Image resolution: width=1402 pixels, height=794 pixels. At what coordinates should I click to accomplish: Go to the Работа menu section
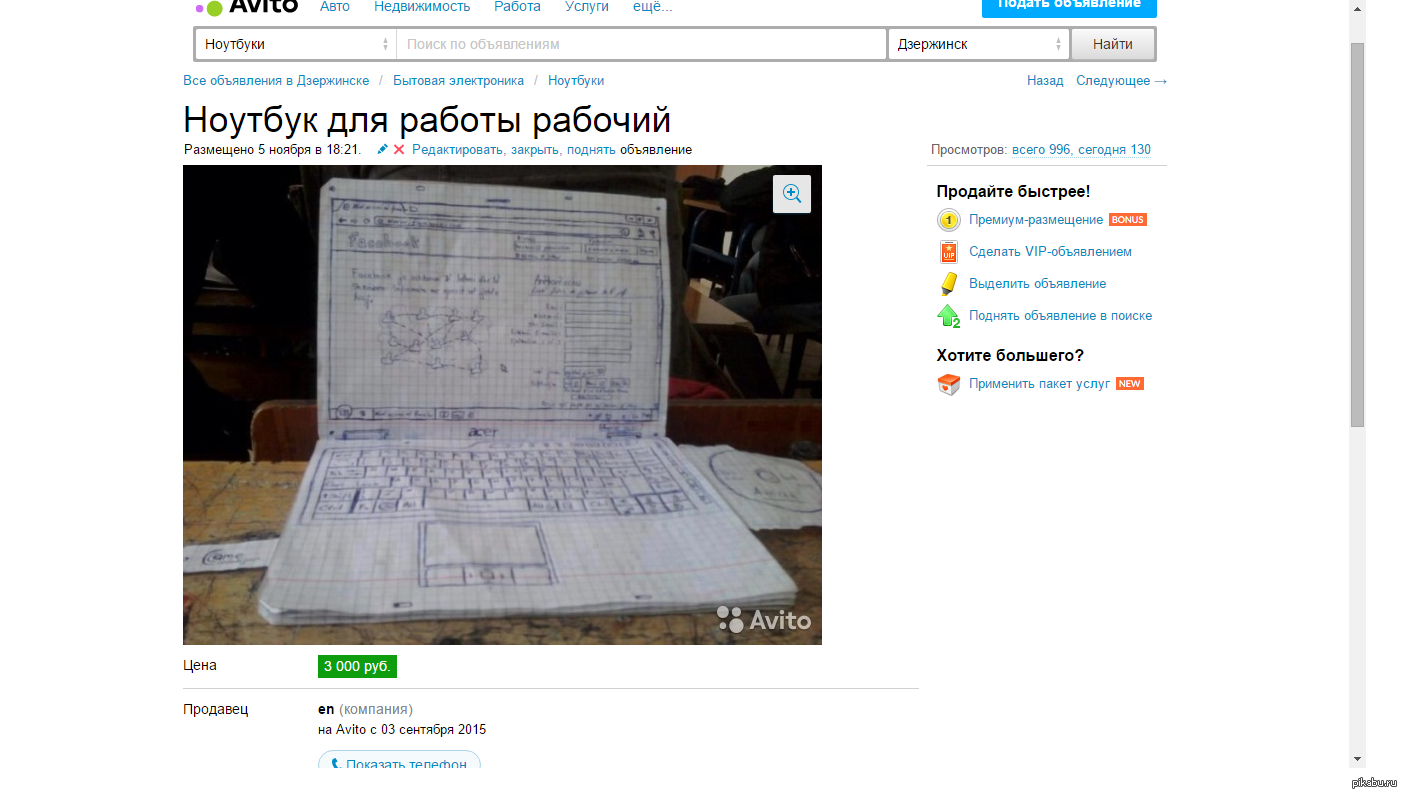(517, 7)
